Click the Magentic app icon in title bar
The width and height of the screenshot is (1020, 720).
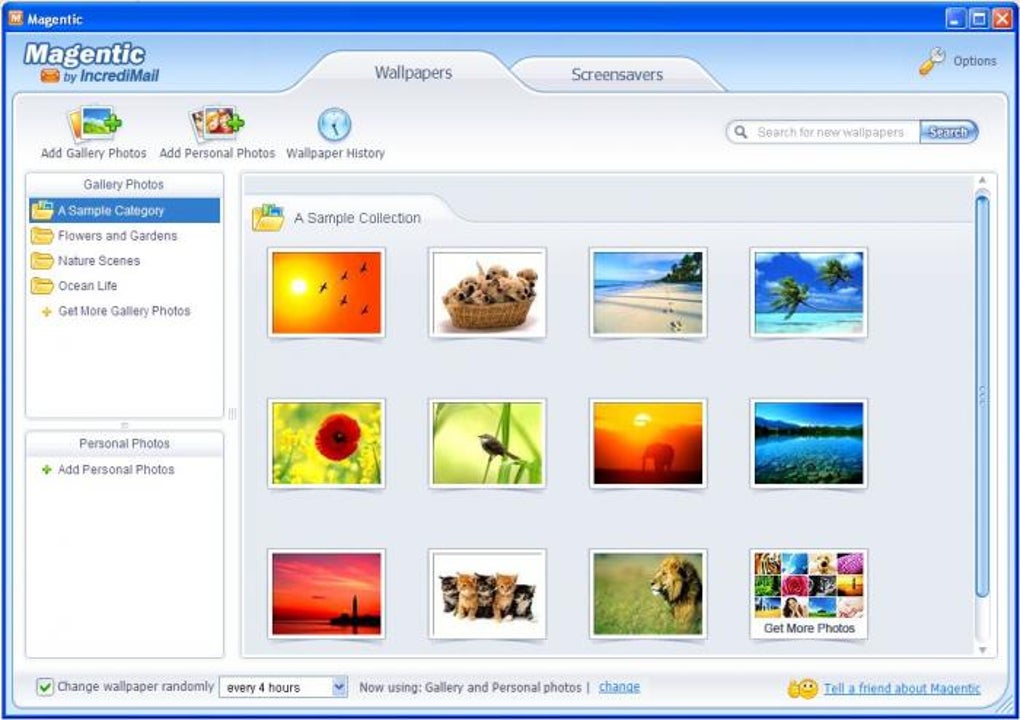[16, 18]
